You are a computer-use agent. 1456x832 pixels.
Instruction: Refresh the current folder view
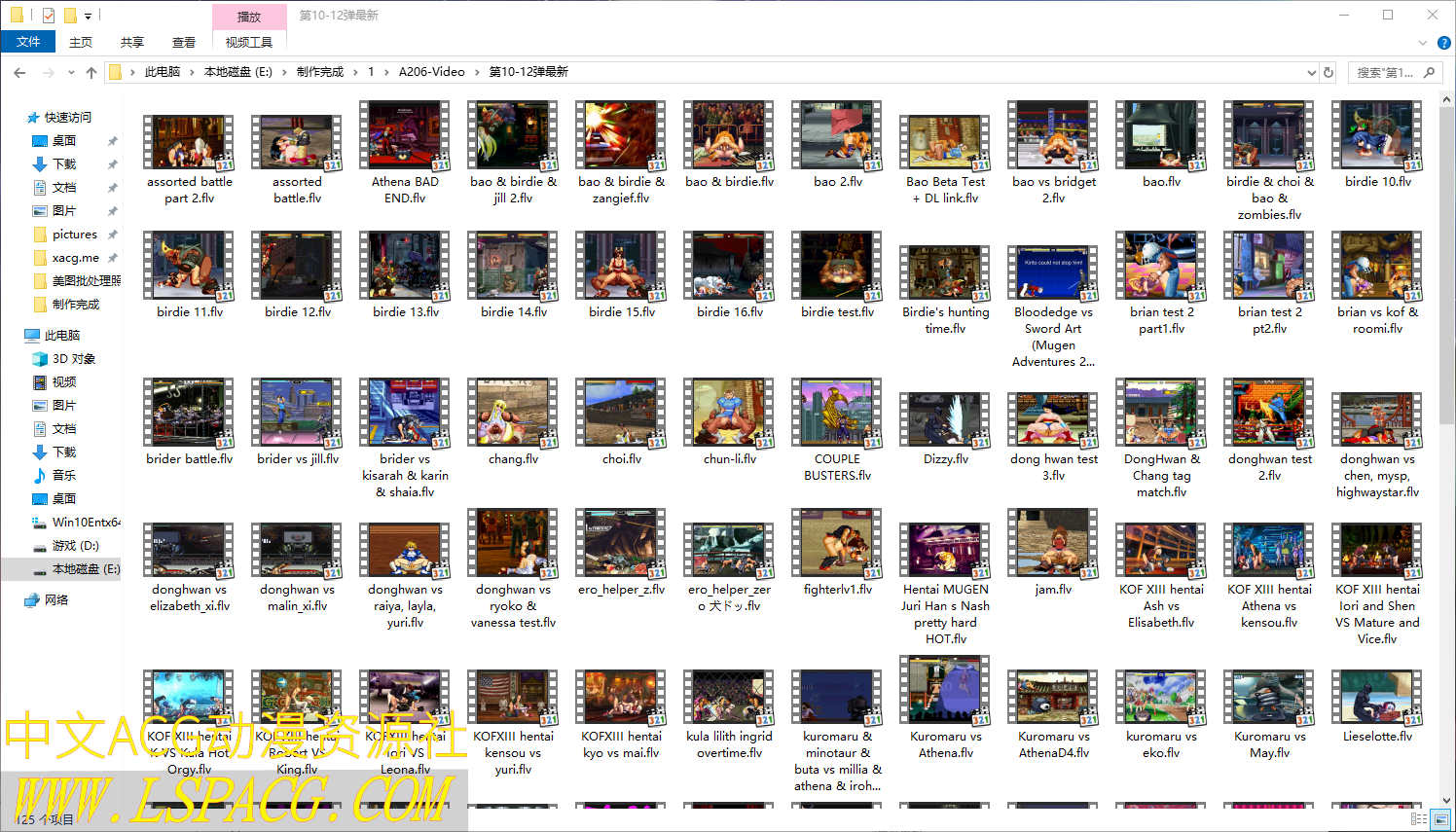(1329, 72)
